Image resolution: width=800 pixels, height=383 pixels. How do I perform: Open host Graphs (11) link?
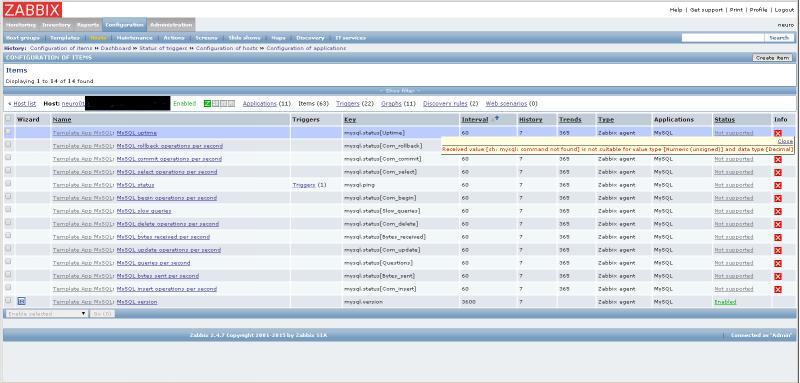[391, 104]
